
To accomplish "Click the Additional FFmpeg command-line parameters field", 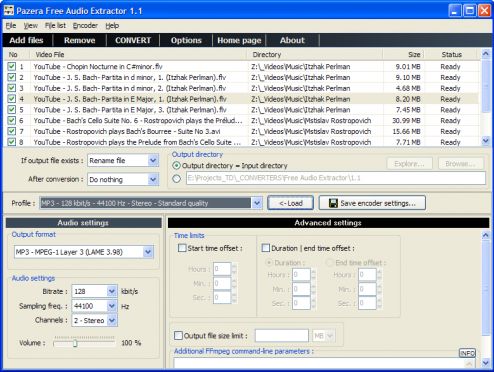I will point(324,363).
